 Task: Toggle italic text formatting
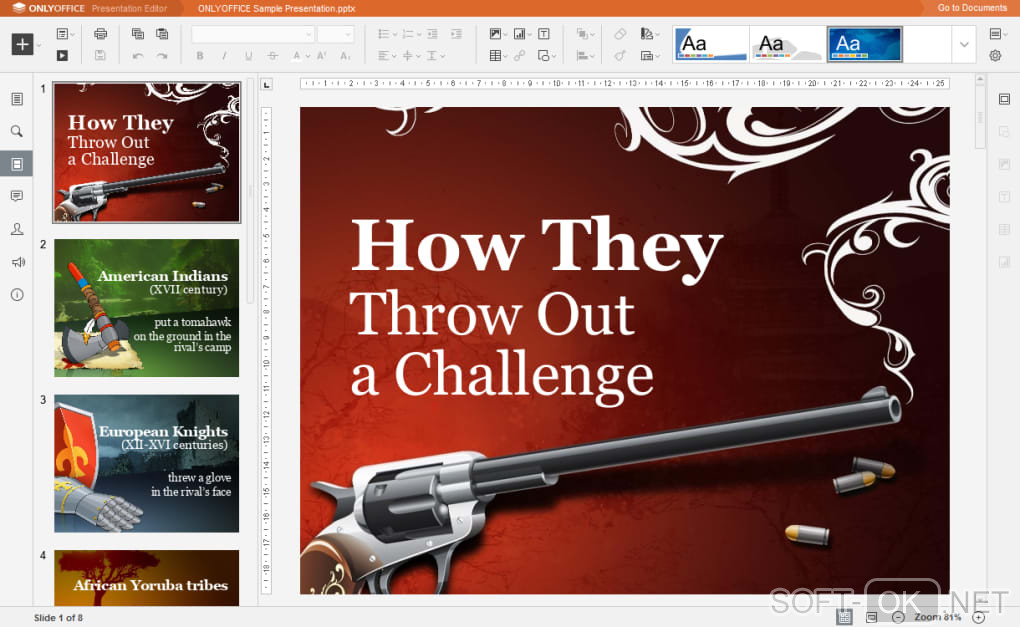tap(224, 56)
